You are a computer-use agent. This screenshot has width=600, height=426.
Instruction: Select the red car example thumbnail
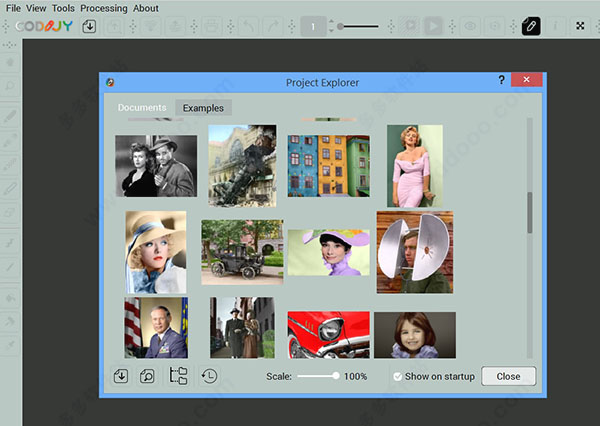329,335
